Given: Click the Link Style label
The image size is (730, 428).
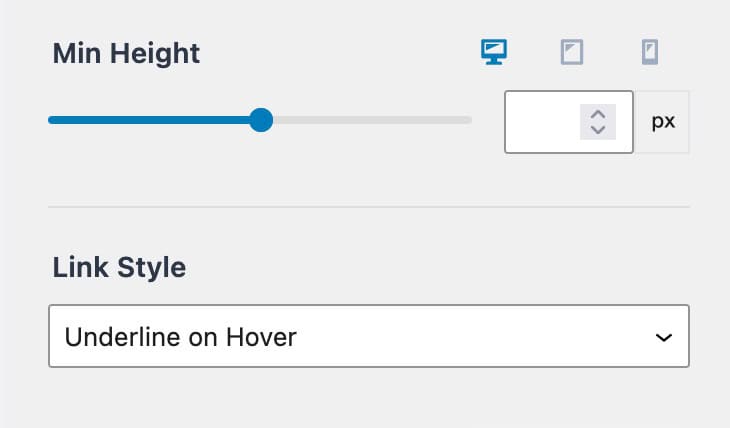Looking at the screenshot, I should pos(119,268).
